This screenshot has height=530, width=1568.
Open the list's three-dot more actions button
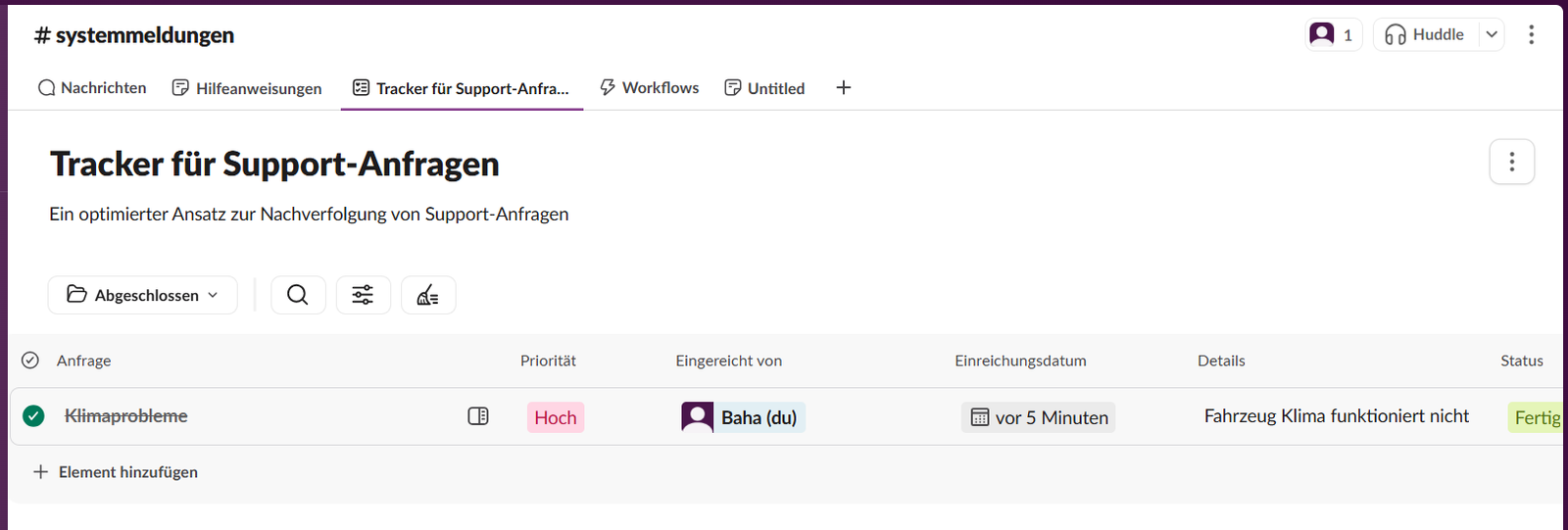point(1511,162)
